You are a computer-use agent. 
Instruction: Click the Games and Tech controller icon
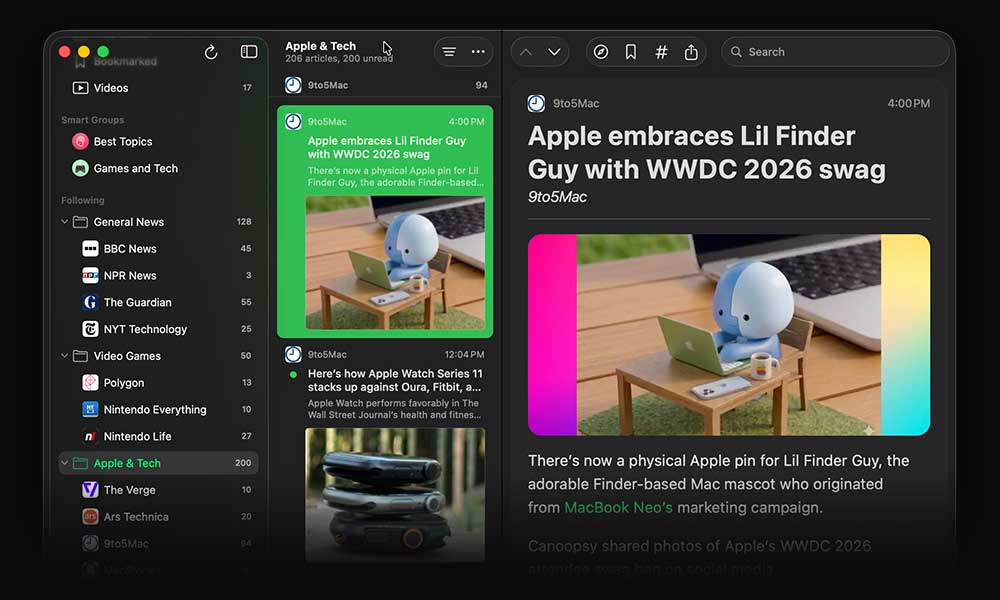pyautogui.click(x=80, y=168)
